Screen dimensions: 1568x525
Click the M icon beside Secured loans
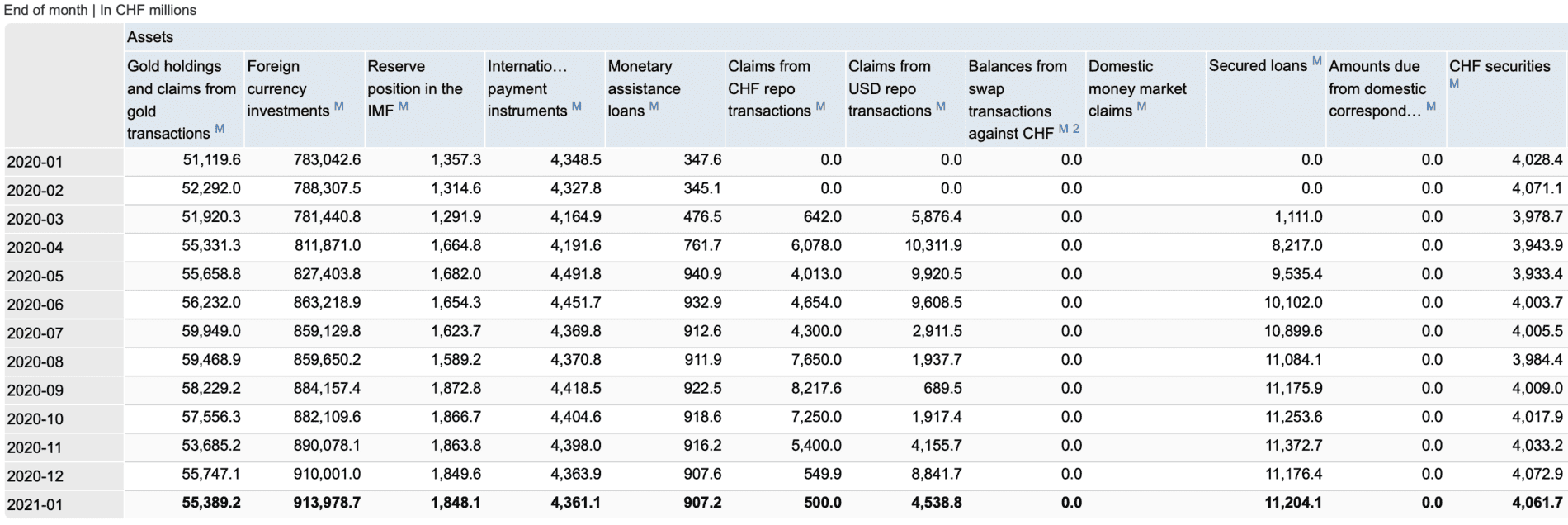[x=1317, y=61]
